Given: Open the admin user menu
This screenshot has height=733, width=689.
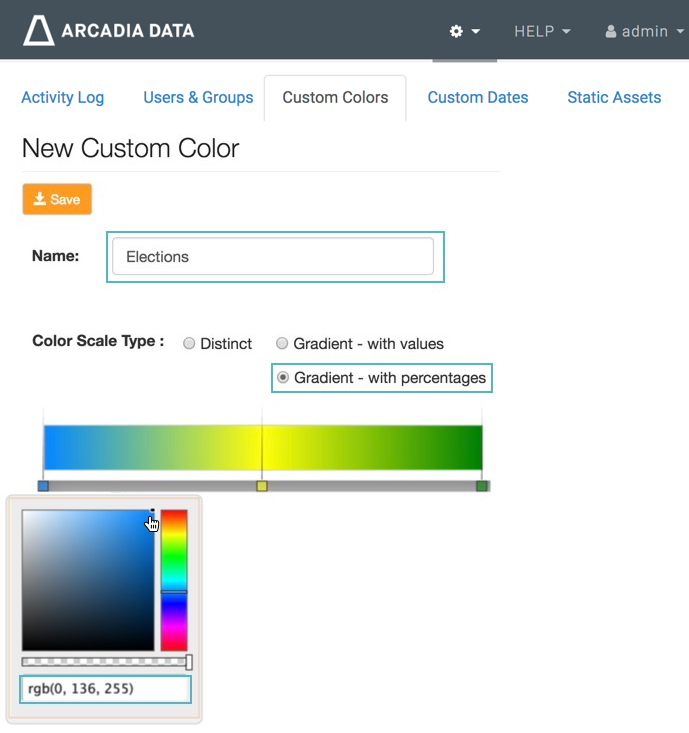Looking at the screenshot, I should (643, 31).
